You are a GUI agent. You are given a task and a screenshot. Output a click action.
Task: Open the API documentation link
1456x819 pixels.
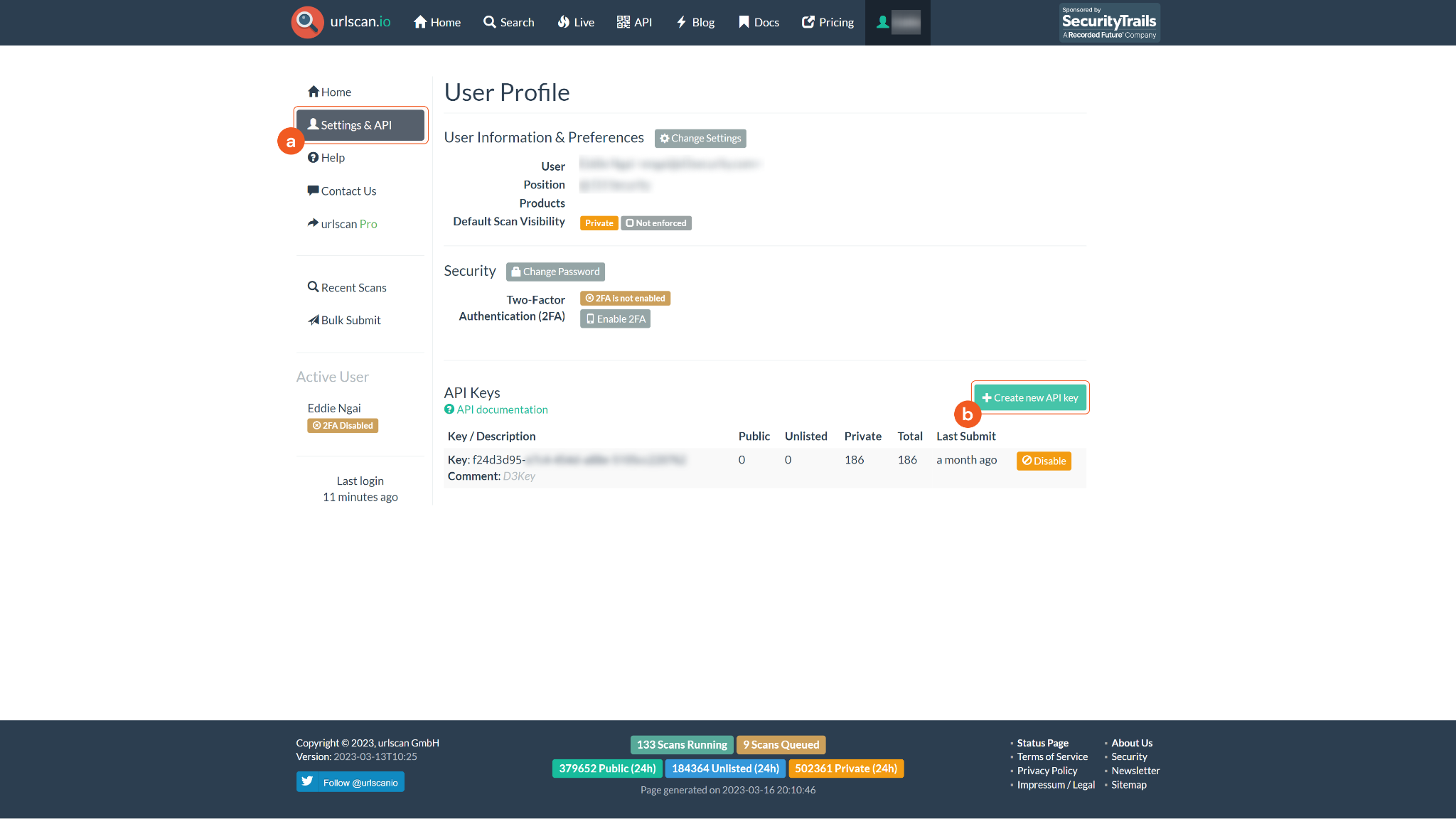[496, 409]
